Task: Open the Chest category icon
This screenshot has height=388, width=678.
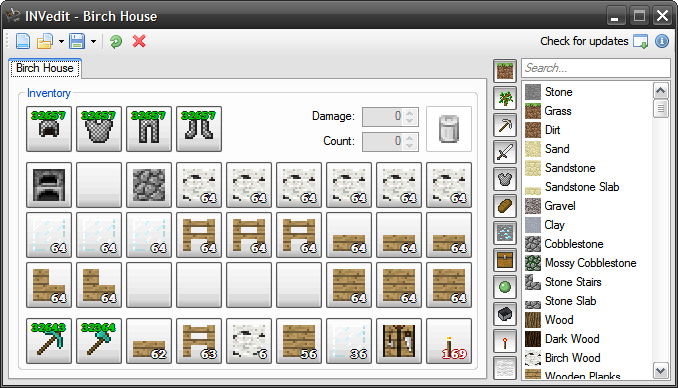Action: click(x=505, y=260)
